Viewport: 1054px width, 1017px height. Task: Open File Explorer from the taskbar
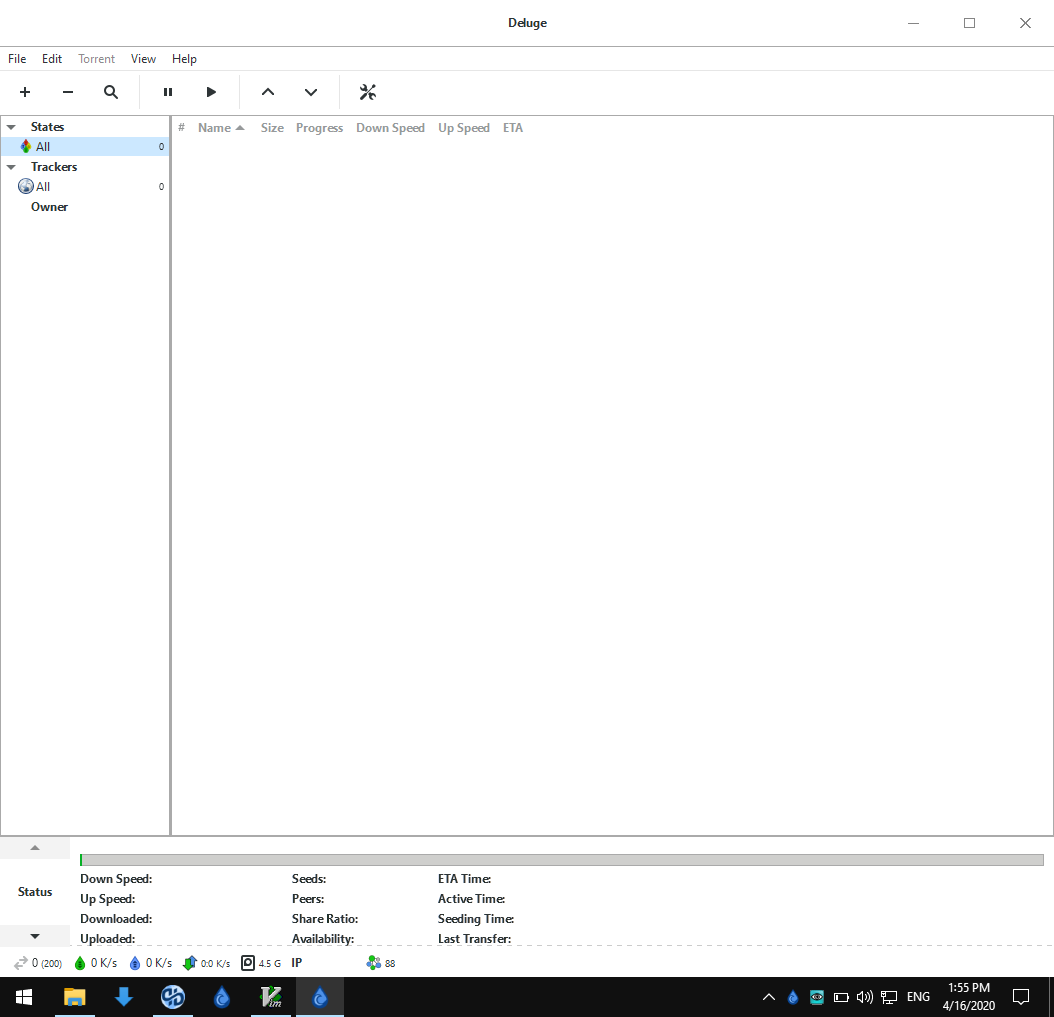pyautogui.click(x=75, y=997)
